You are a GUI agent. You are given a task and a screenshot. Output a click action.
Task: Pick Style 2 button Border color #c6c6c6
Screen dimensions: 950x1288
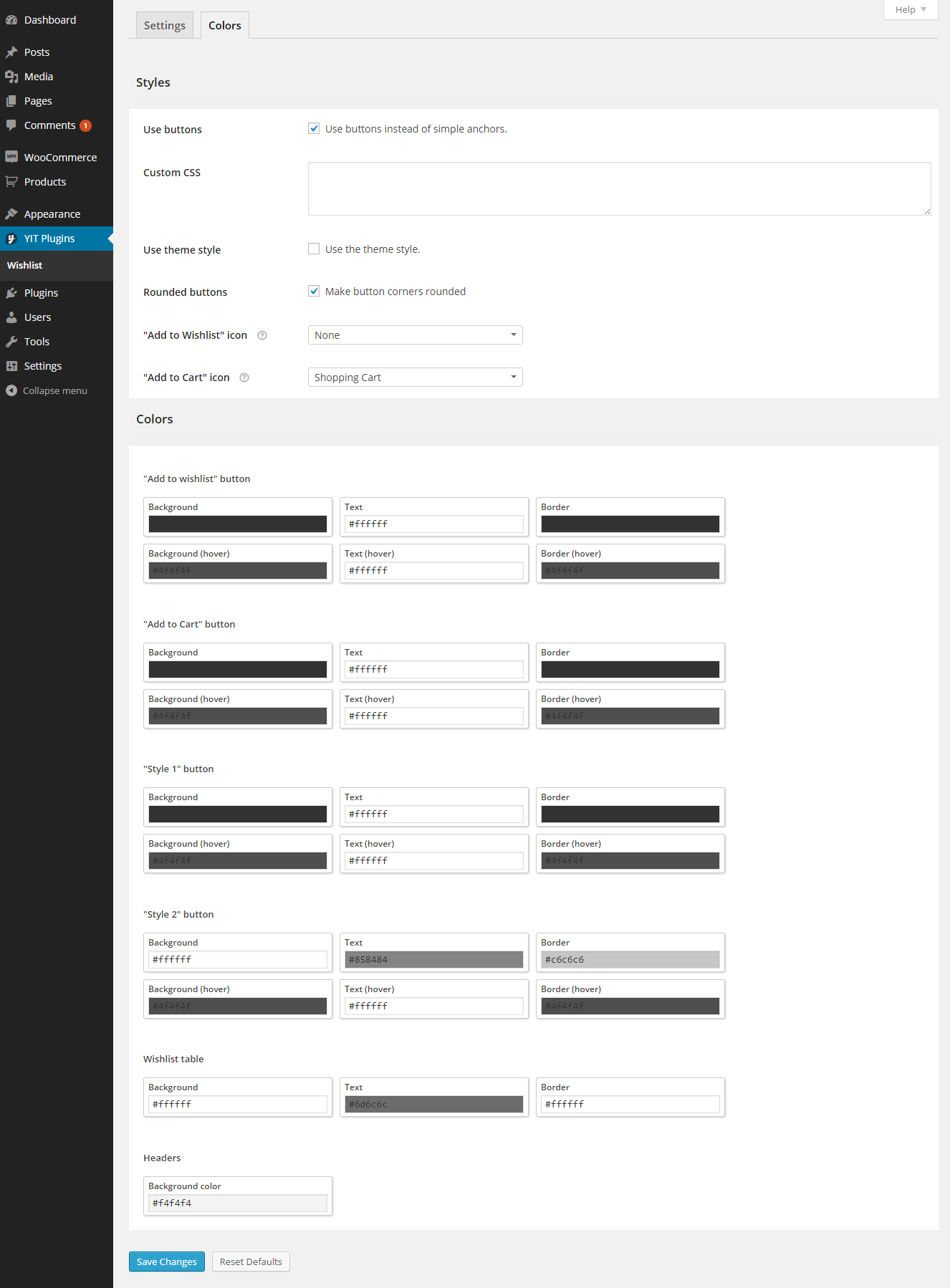[x=630, y=959]
